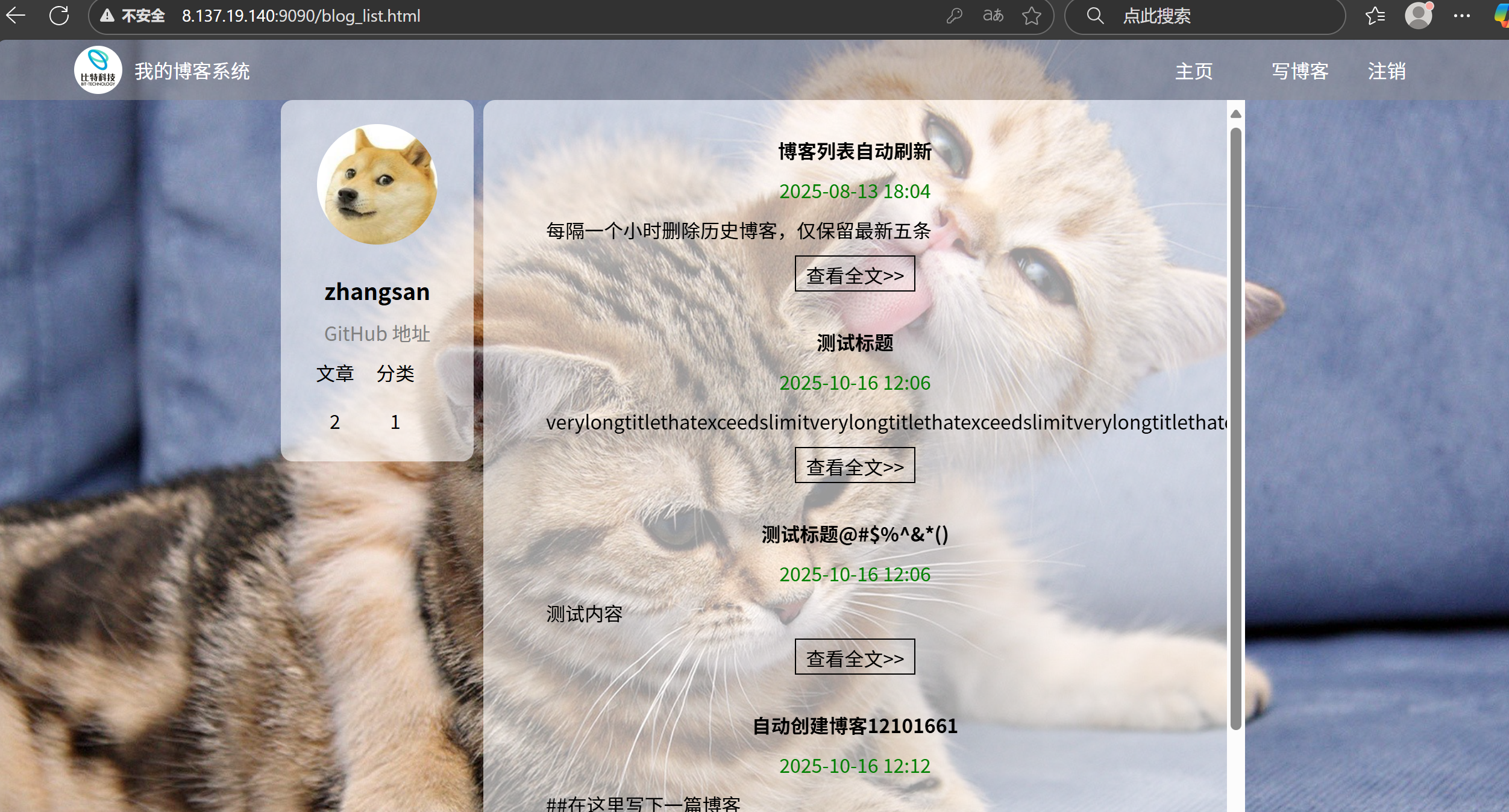Click scrollbar up arrow in blog list
This screenshot has width=1509, height=812.
click(x=1235, y=114)
